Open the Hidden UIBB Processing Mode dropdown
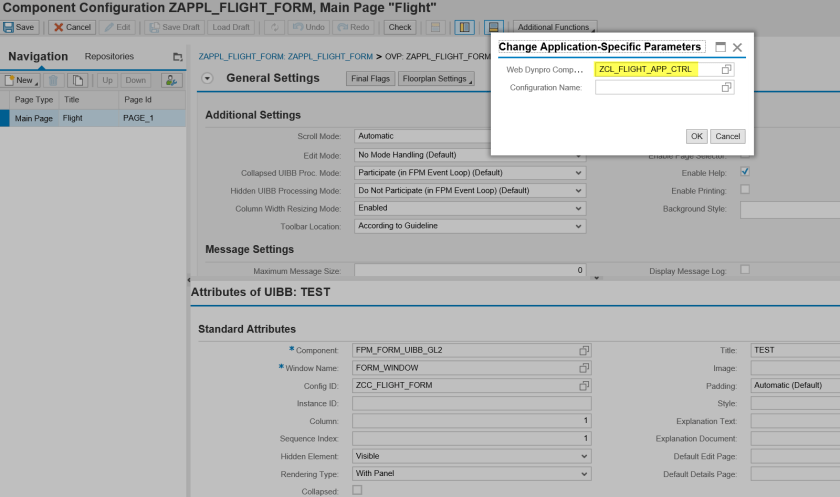The width and height of the screenshot is (840, 497). pos(578,191)
